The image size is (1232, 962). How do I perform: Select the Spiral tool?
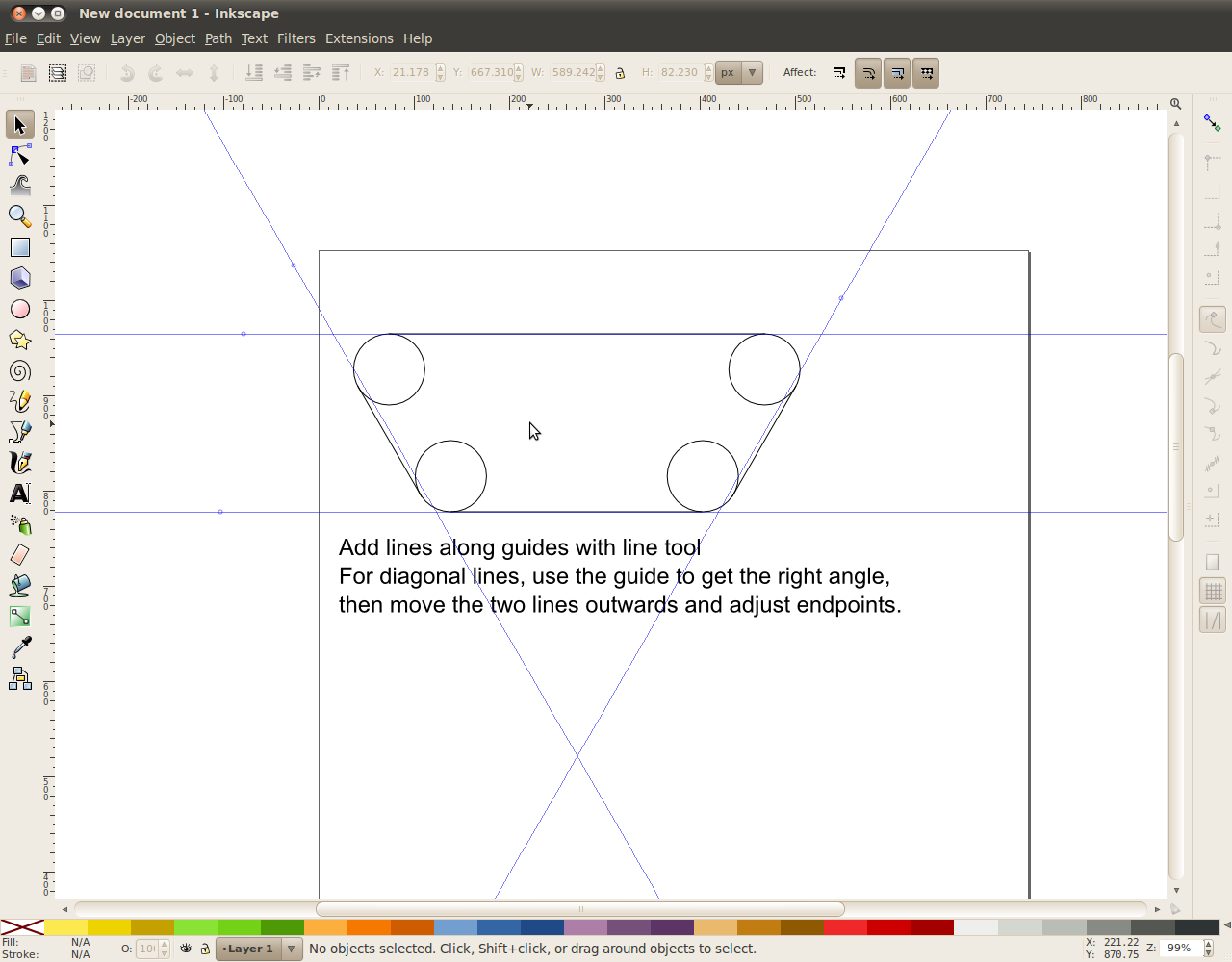pos(20,370)
